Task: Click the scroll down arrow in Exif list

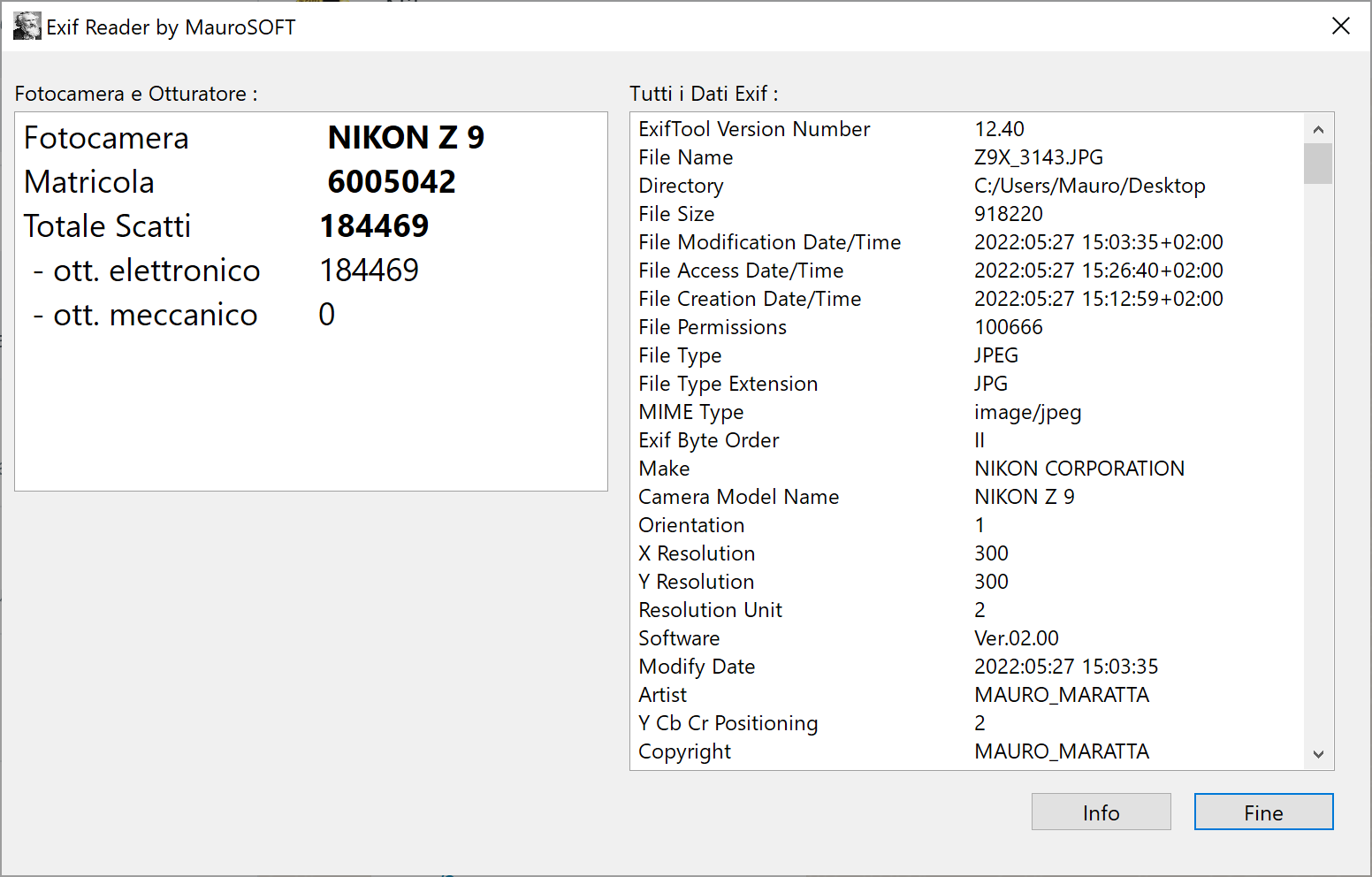Action: 1318,754
